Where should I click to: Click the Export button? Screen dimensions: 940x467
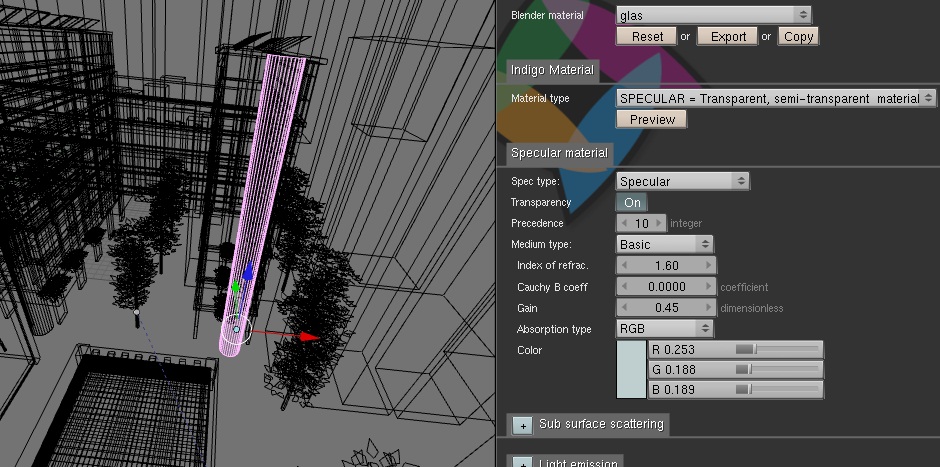(727, 36)
